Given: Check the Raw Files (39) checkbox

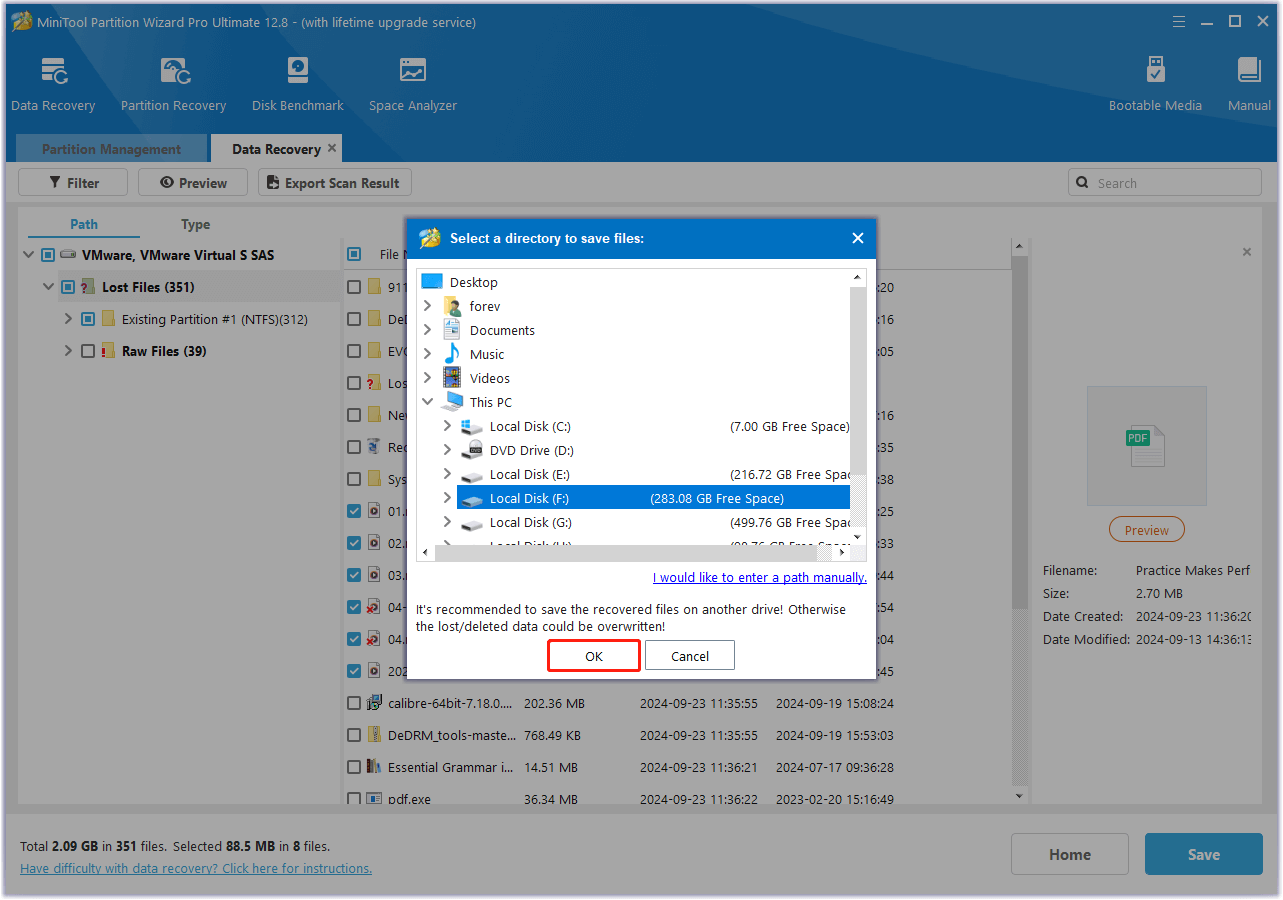Looking at the screenshot, I should point(88,351).
